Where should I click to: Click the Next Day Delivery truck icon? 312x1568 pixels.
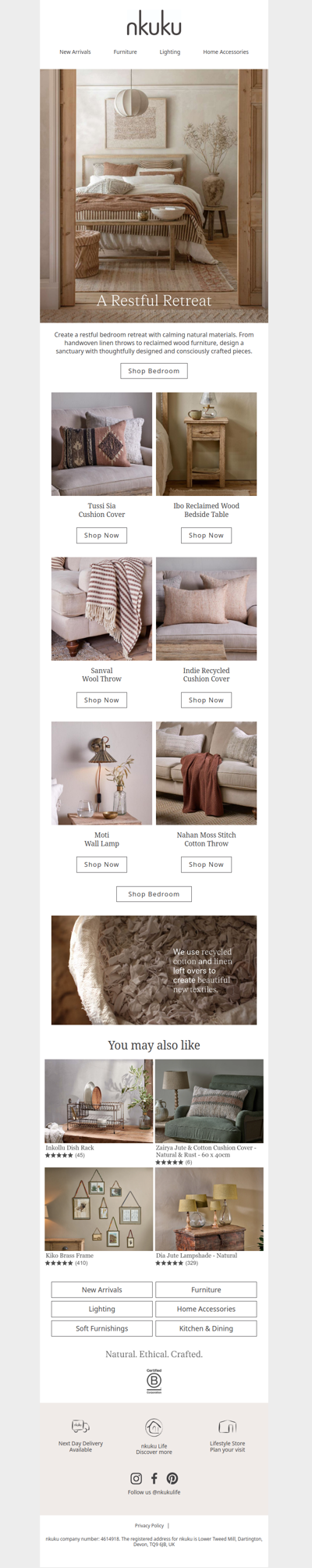(80, 1427)
